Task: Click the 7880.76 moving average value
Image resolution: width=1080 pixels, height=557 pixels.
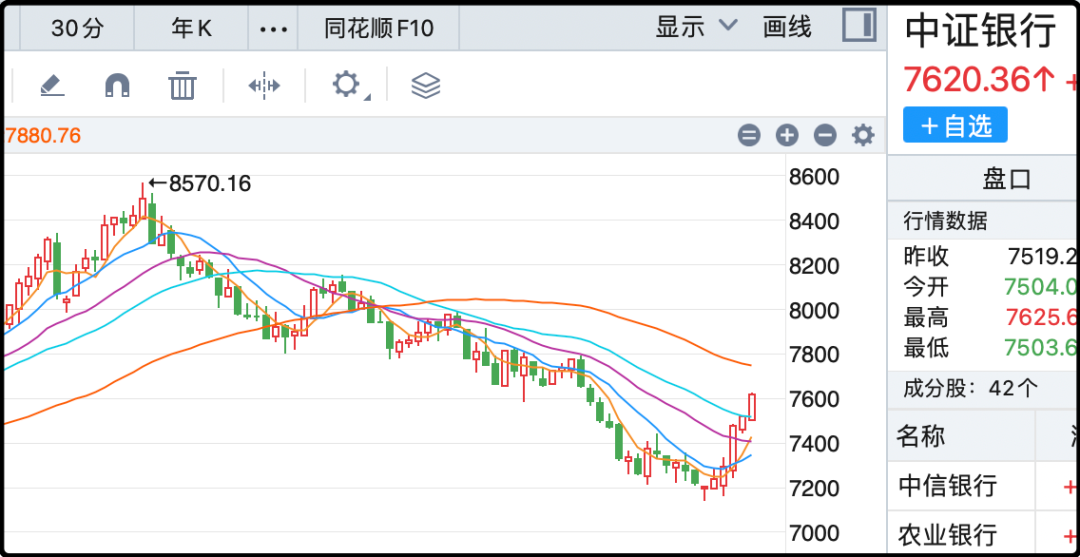Action: pos(43,136)
